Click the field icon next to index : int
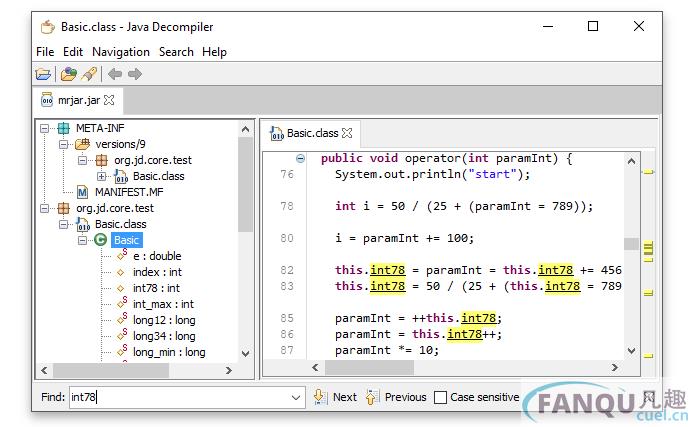Viewport: 689px width, 427px height. (x=121, y=272)
